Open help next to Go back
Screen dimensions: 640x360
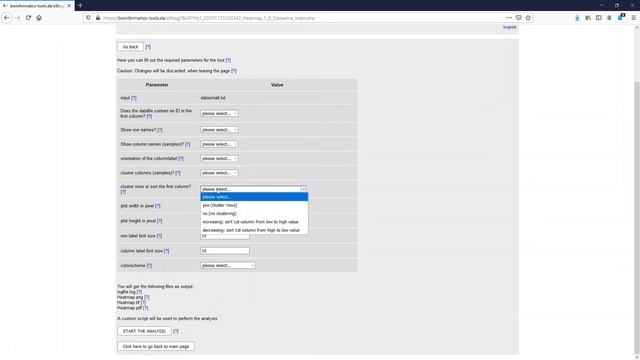point(148,47)
